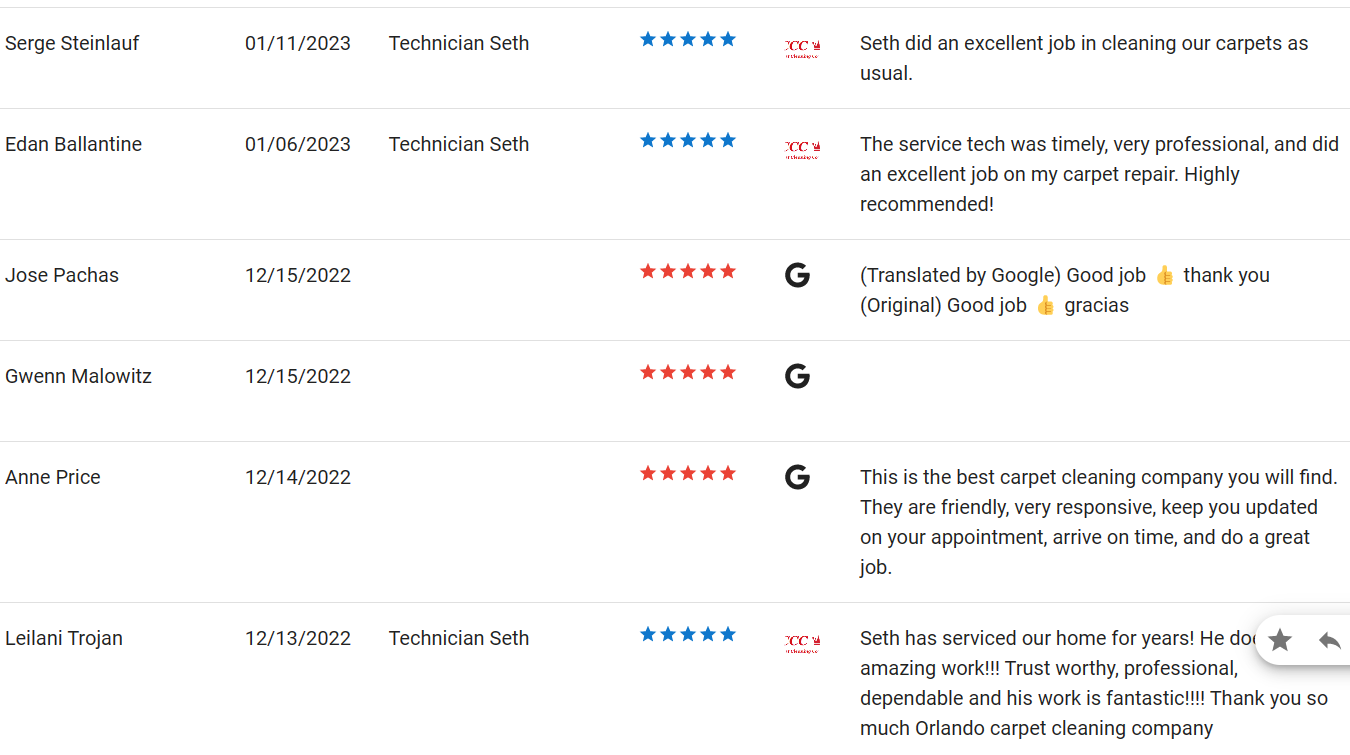1350x755 pixels.
Task: Click Technician Seth in Edan Ballantine row
Action: [459, 144]
